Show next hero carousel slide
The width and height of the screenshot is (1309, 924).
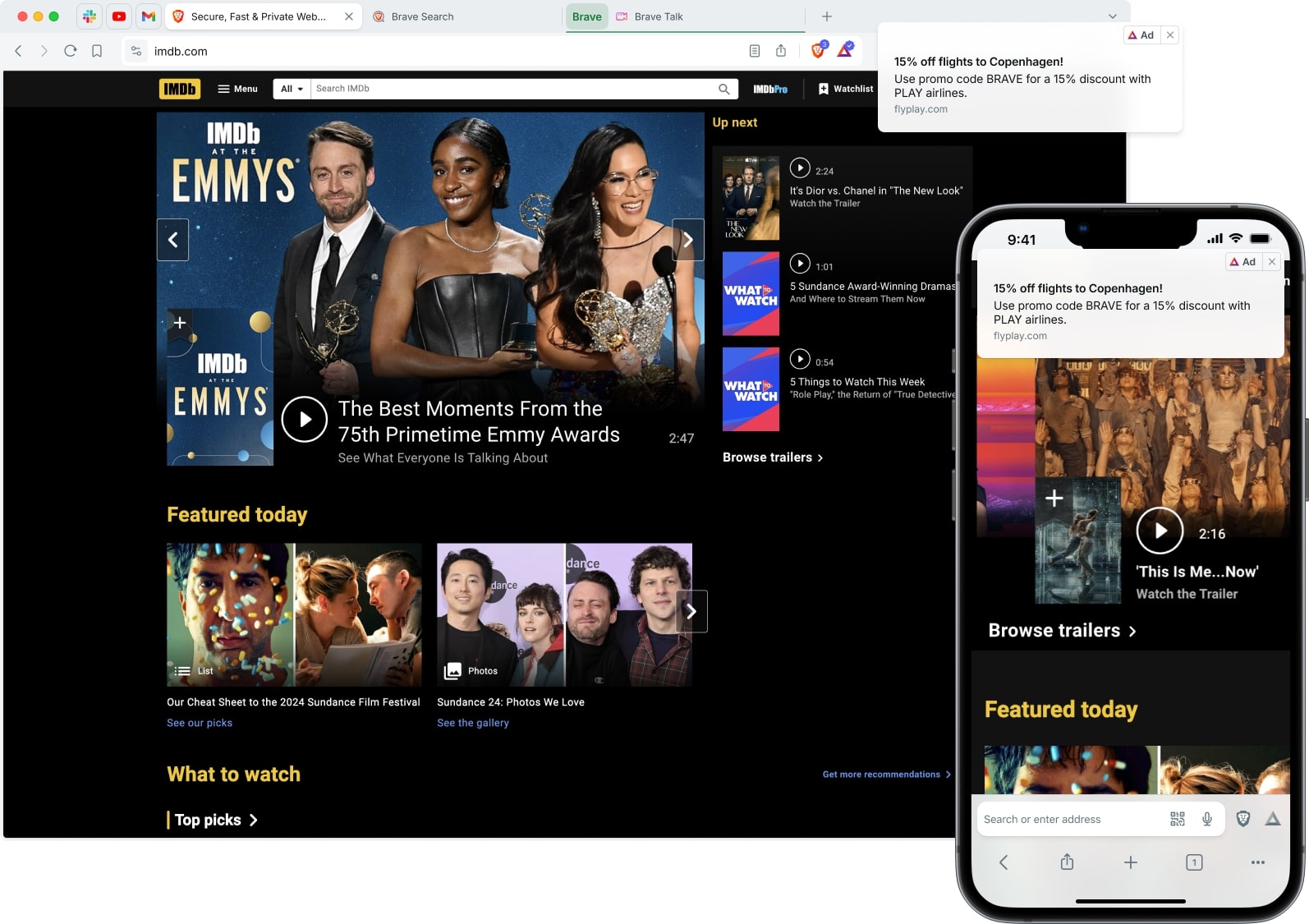click(x=688, y=240)
